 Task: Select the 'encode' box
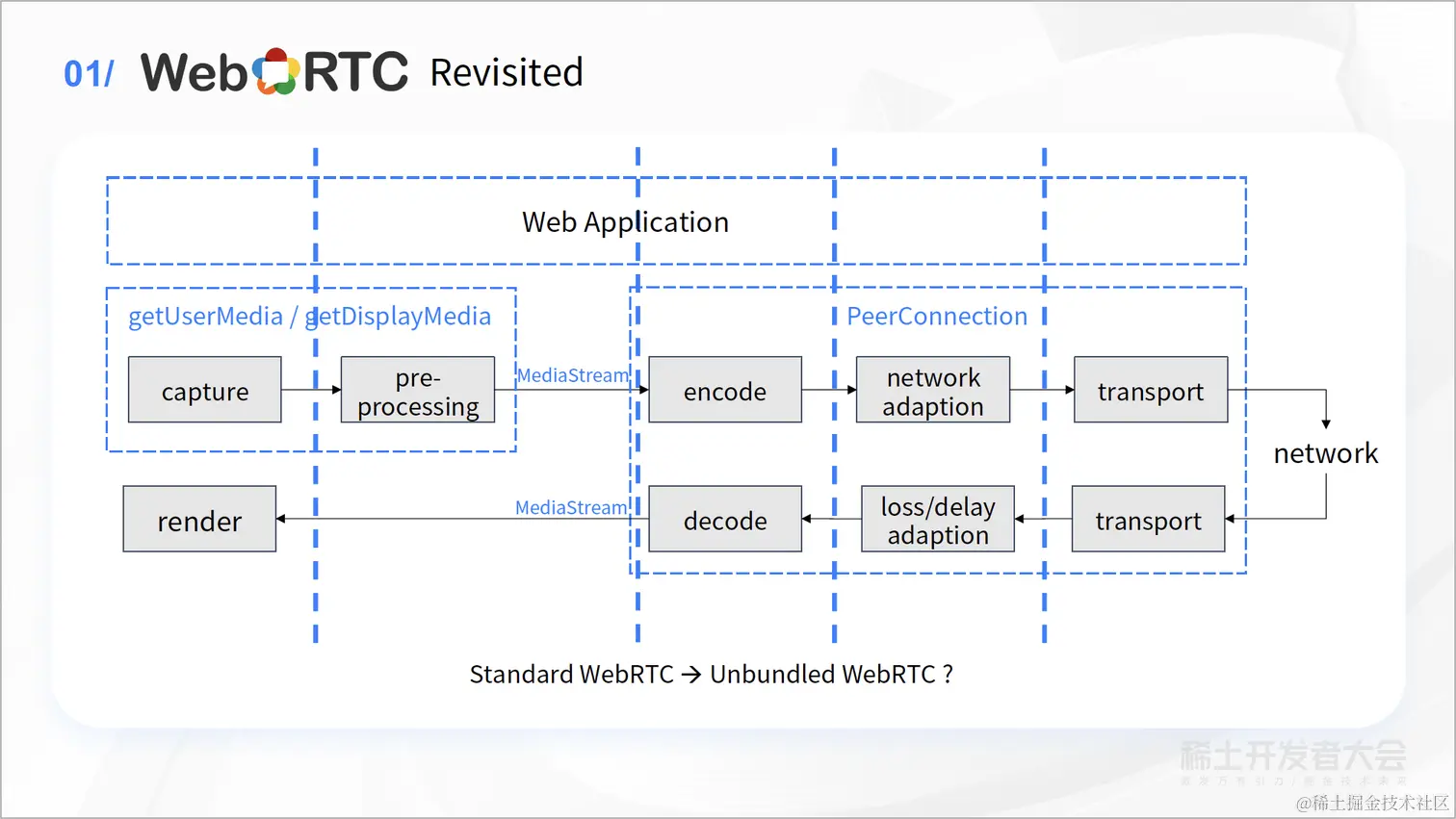tap(725, 390)
